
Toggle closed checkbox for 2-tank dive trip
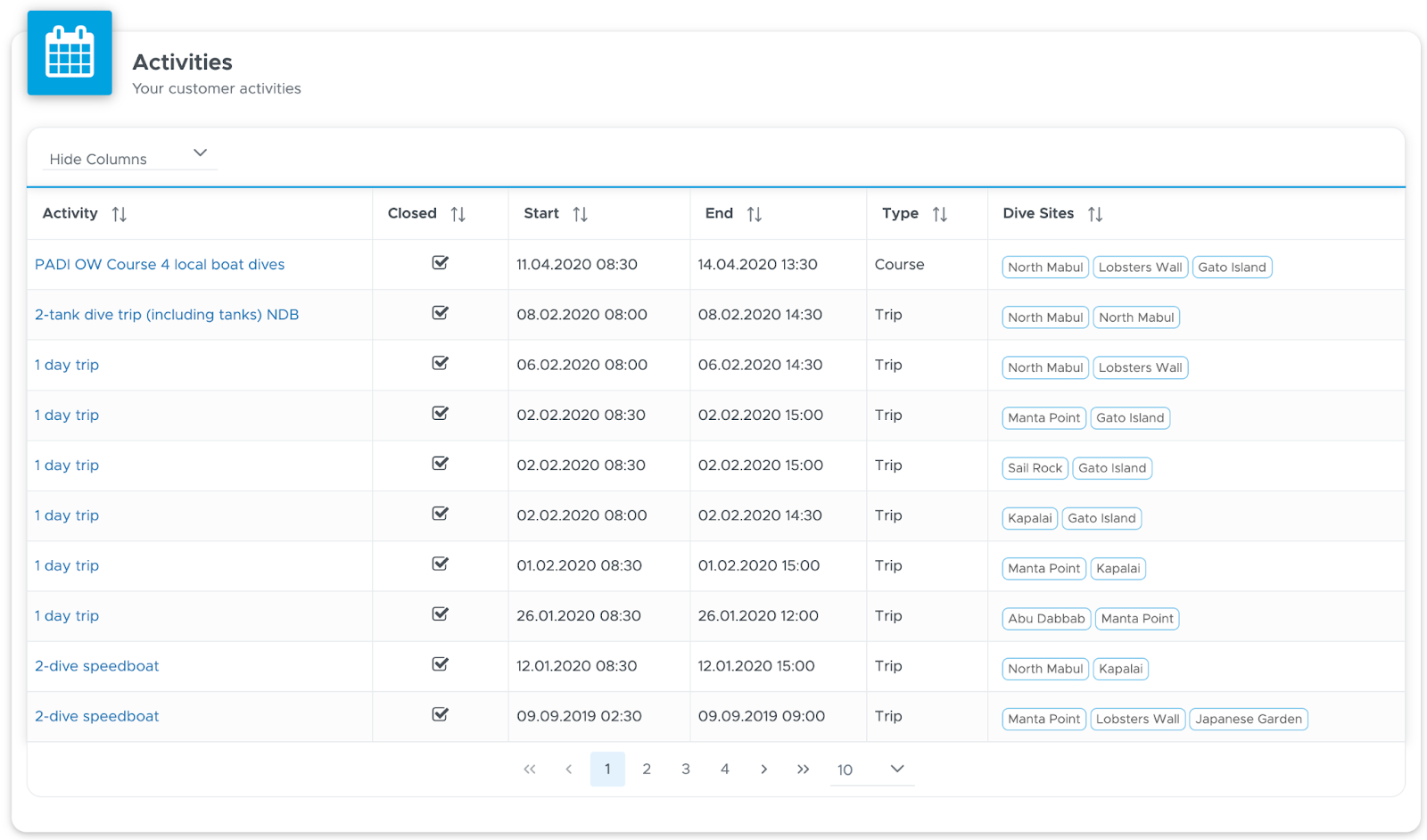tap(441, 313)
